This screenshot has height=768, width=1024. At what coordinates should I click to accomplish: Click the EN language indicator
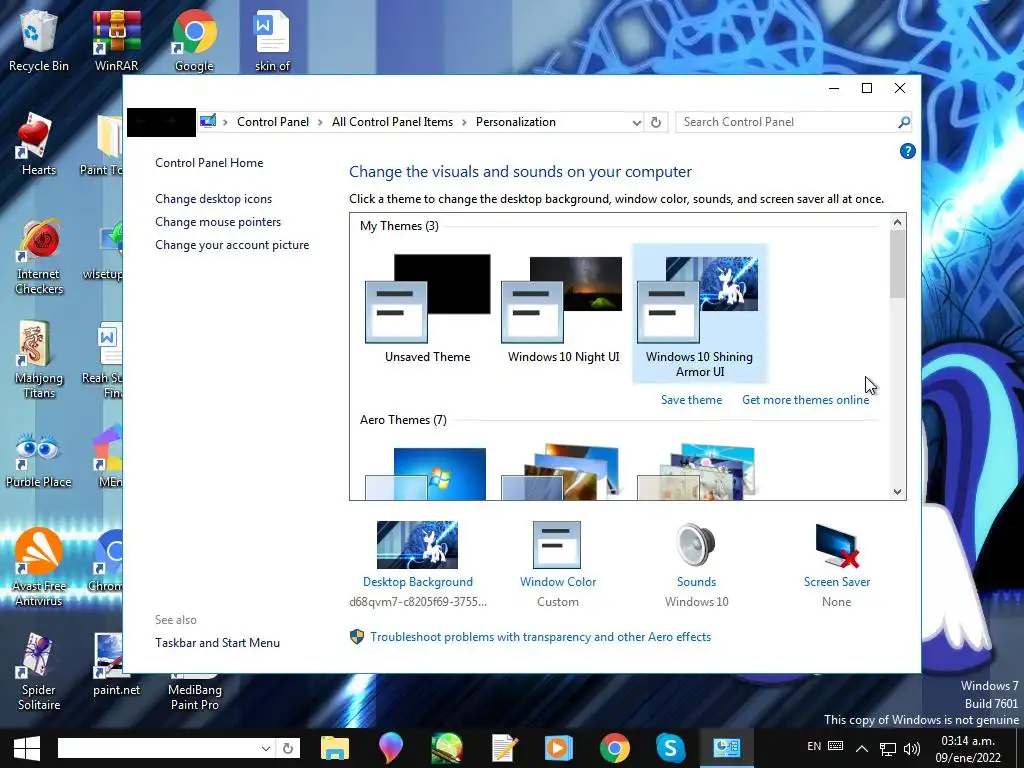pyautogui.click(x=814, y=746)
